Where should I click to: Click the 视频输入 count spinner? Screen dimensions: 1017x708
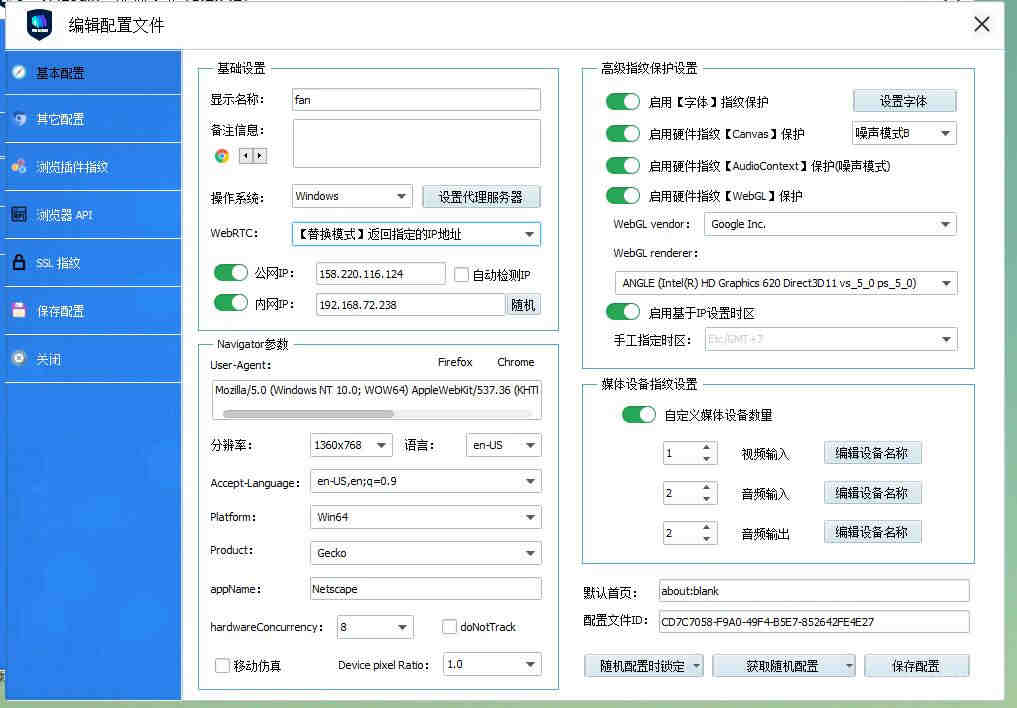[x=689, y=453]
